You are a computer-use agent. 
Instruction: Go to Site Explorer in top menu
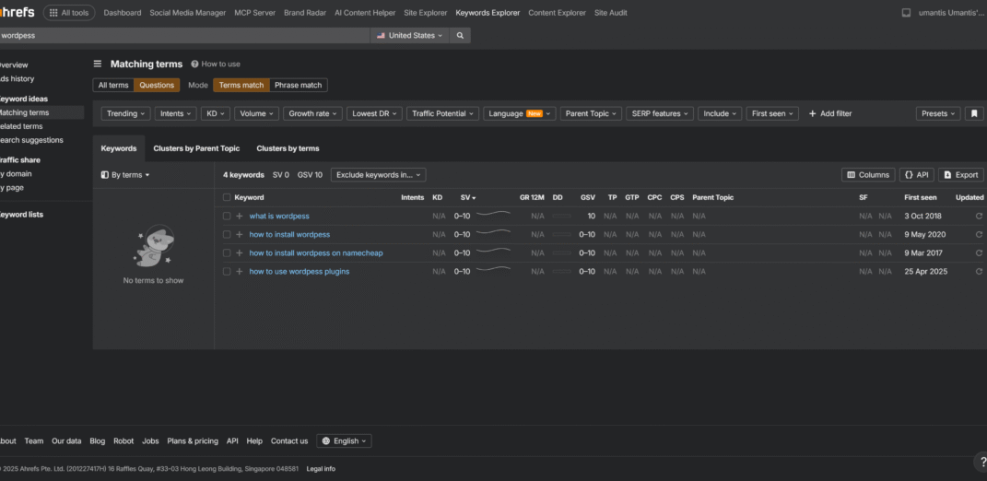[x=426, y=13]
